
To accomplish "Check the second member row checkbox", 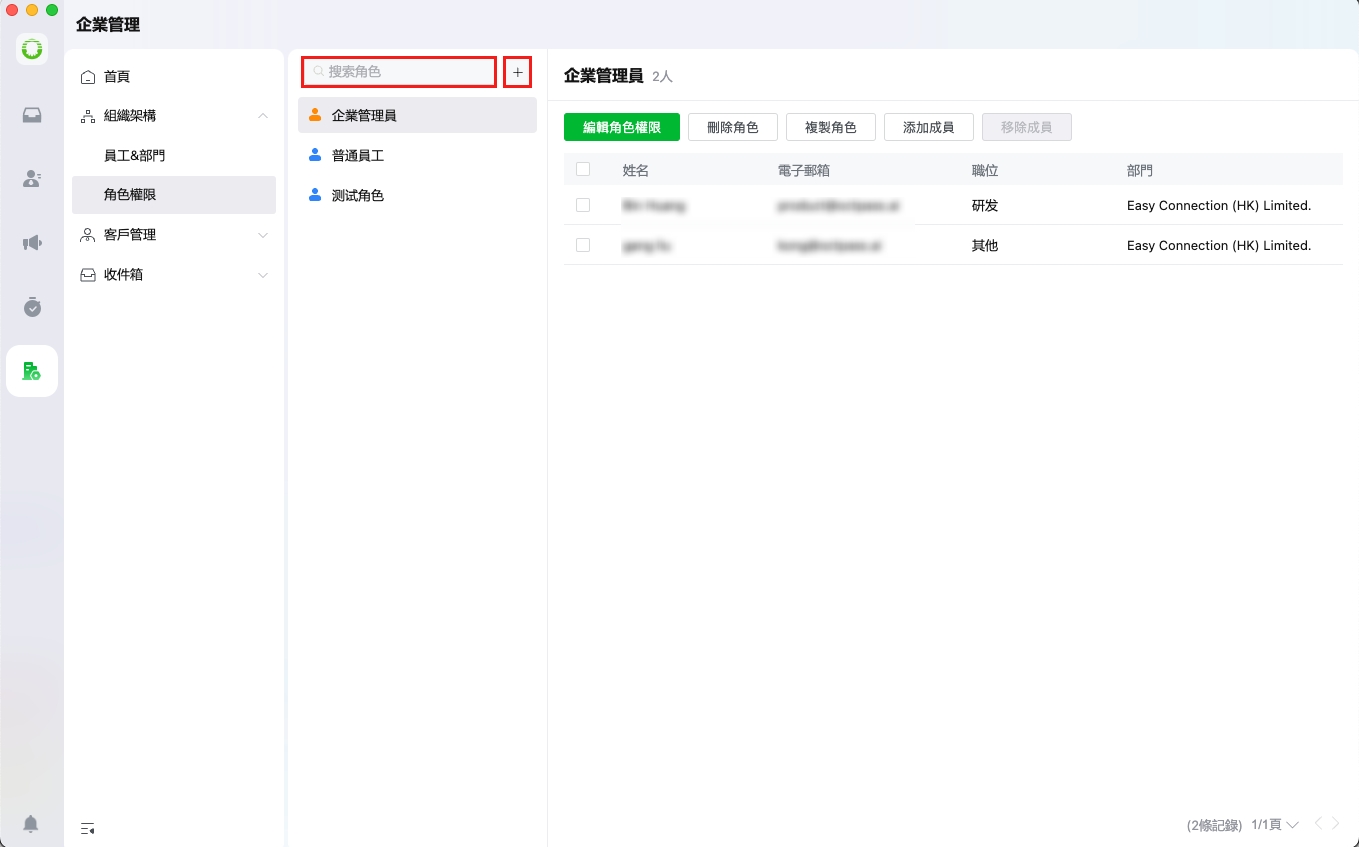I will click(583, 245).
